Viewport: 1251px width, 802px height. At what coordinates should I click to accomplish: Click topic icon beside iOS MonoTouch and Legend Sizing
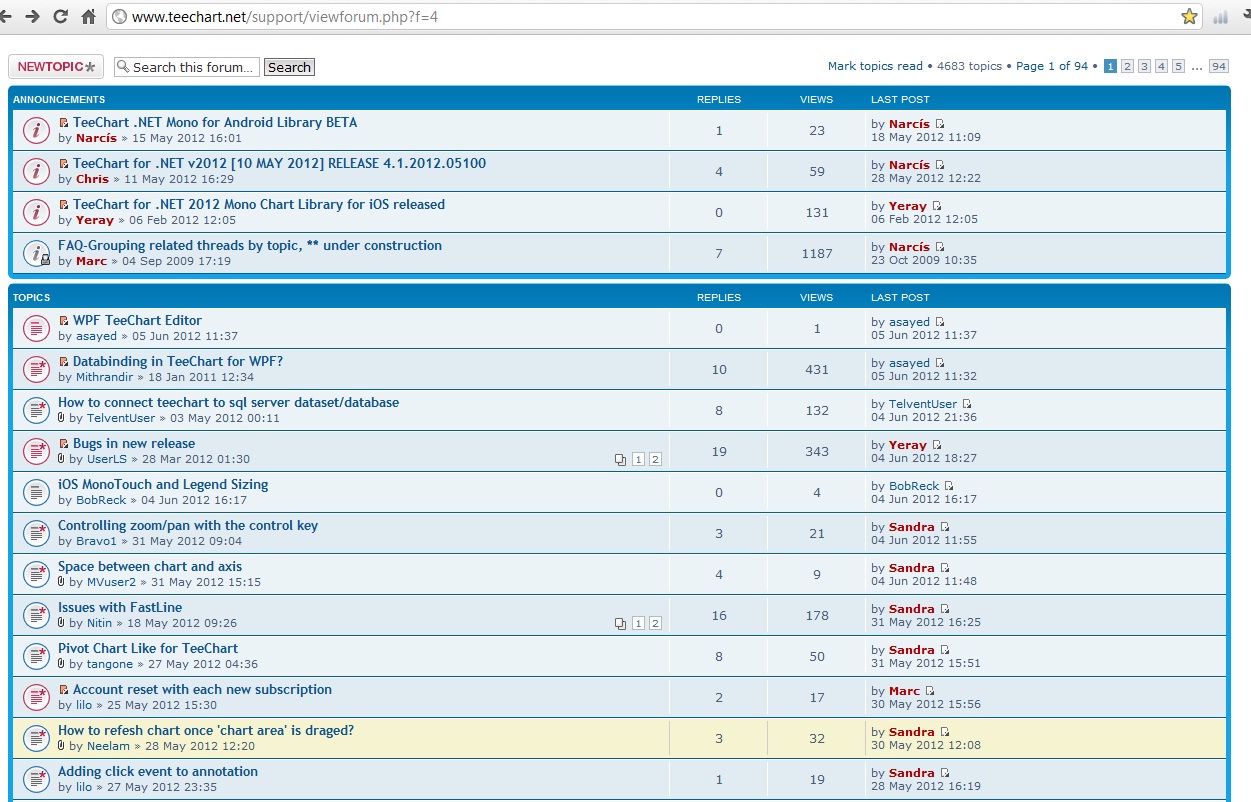pyautogui.click(x=36, y=492)
